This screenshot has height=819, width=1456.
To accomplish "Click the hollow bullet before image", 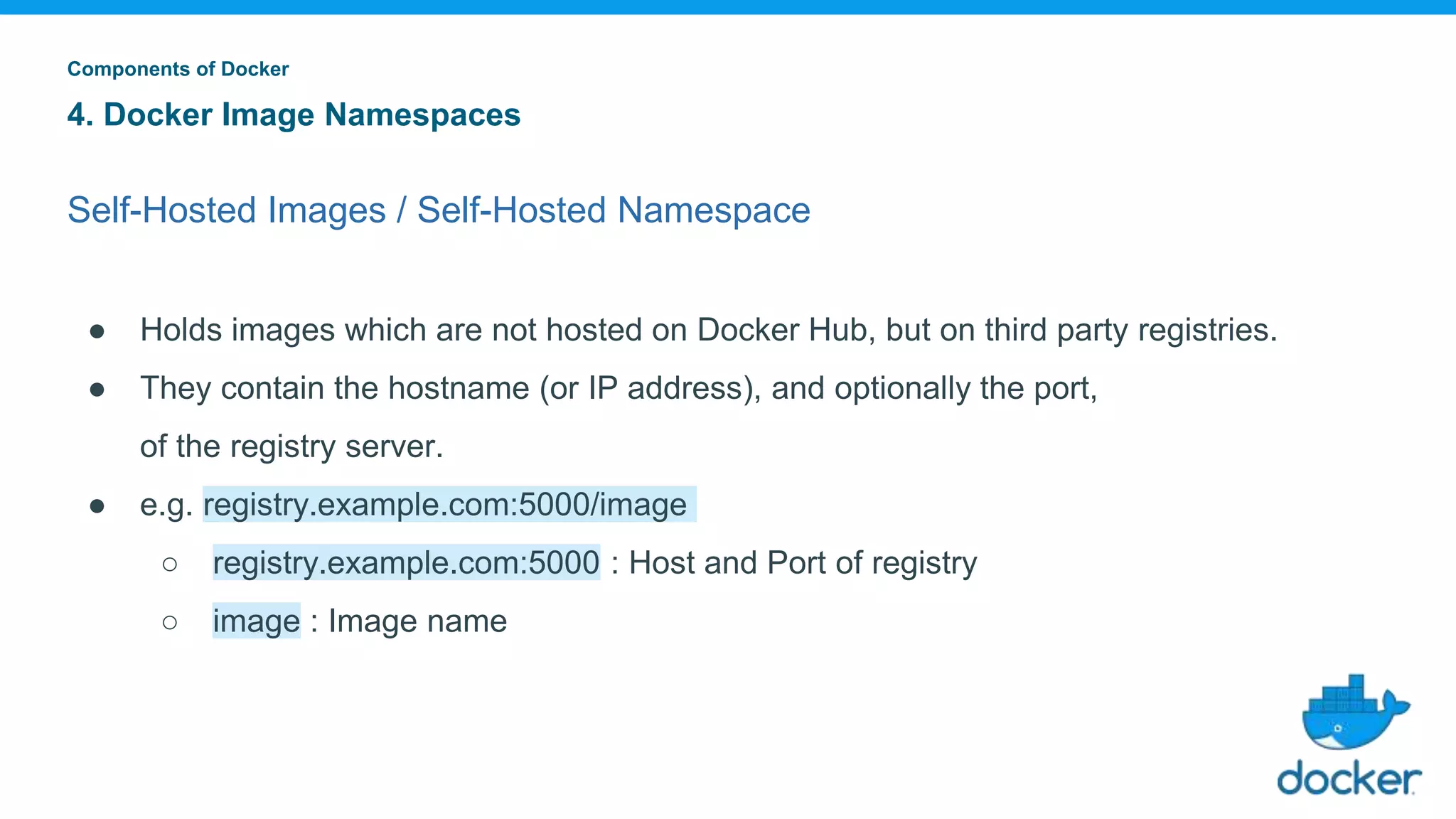I will [169, 623].
